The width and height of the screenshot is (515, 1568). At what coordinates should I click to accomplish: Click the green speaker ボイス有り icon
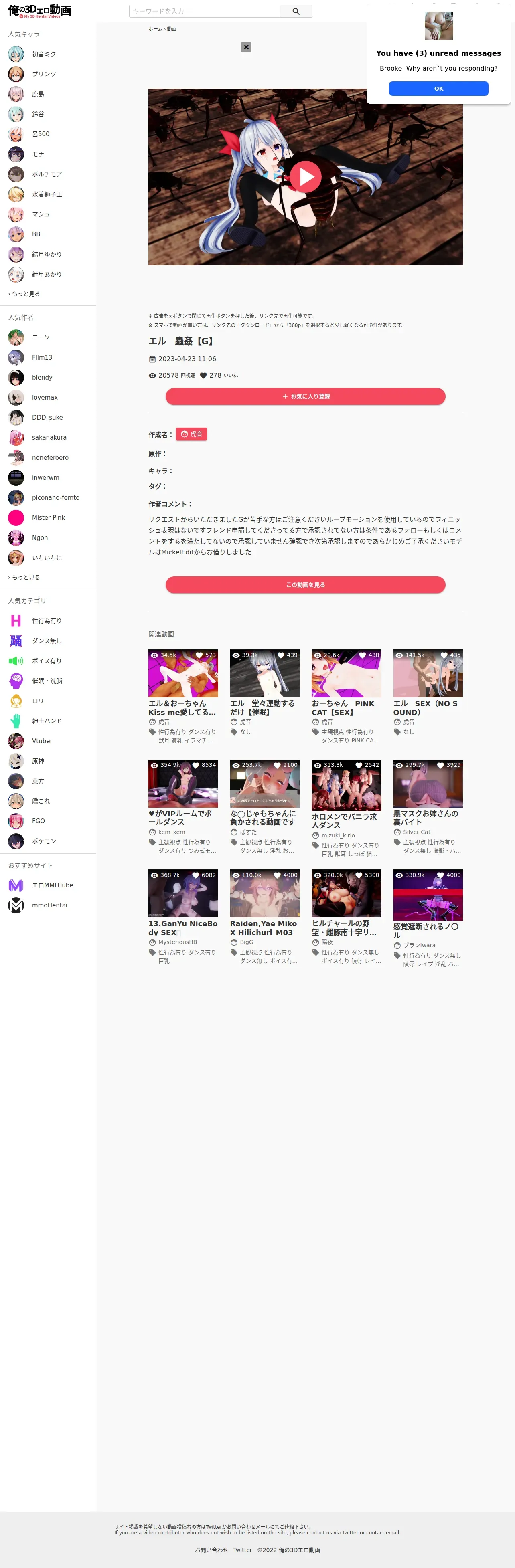point(16,661)
